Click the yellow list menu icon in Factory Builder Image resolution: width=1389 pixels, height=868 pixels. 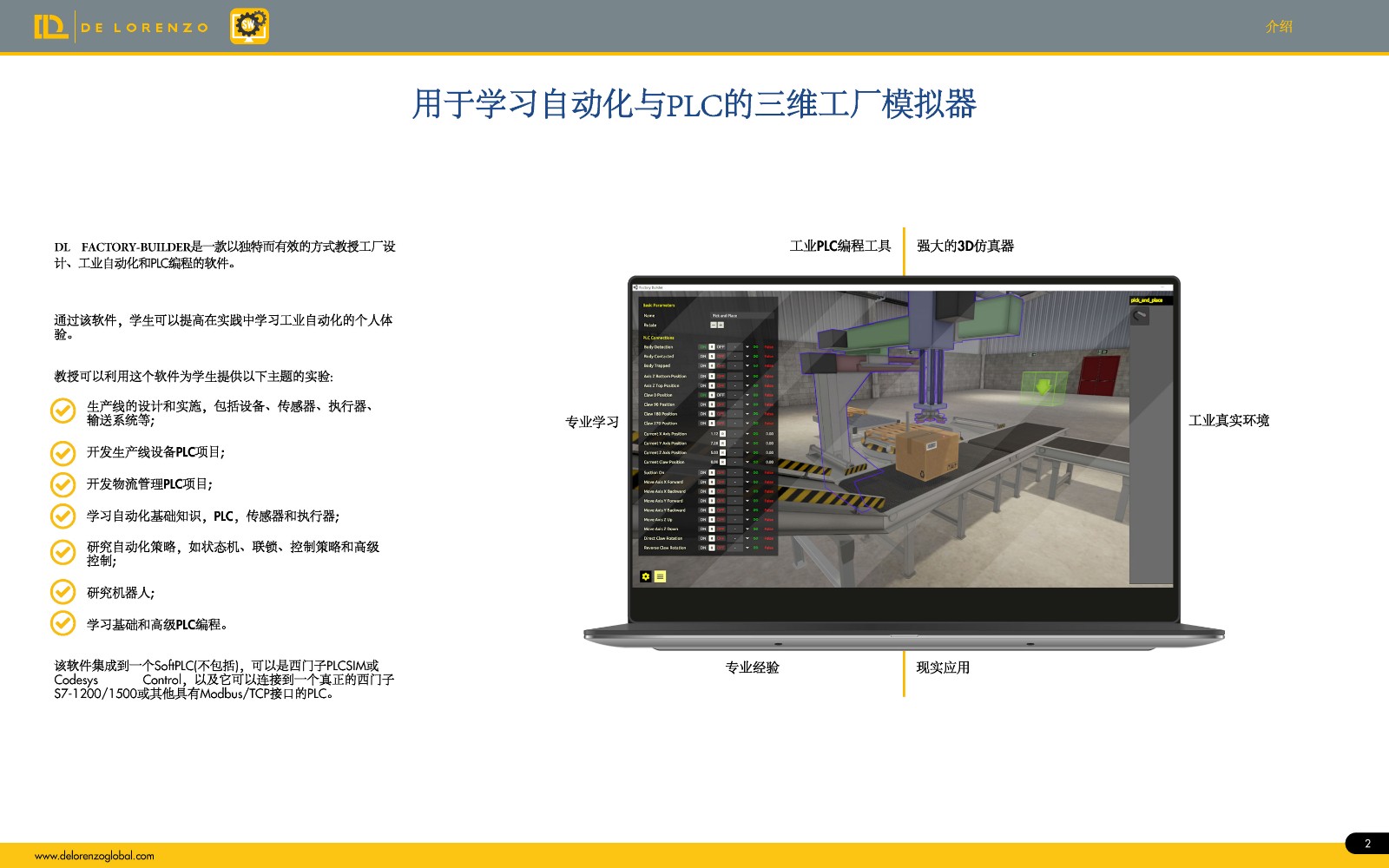(x=660, y=576)
